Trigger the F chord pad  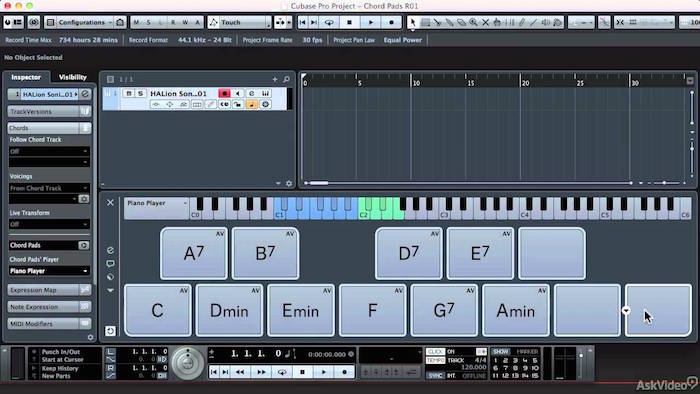(x=373, y=310)
